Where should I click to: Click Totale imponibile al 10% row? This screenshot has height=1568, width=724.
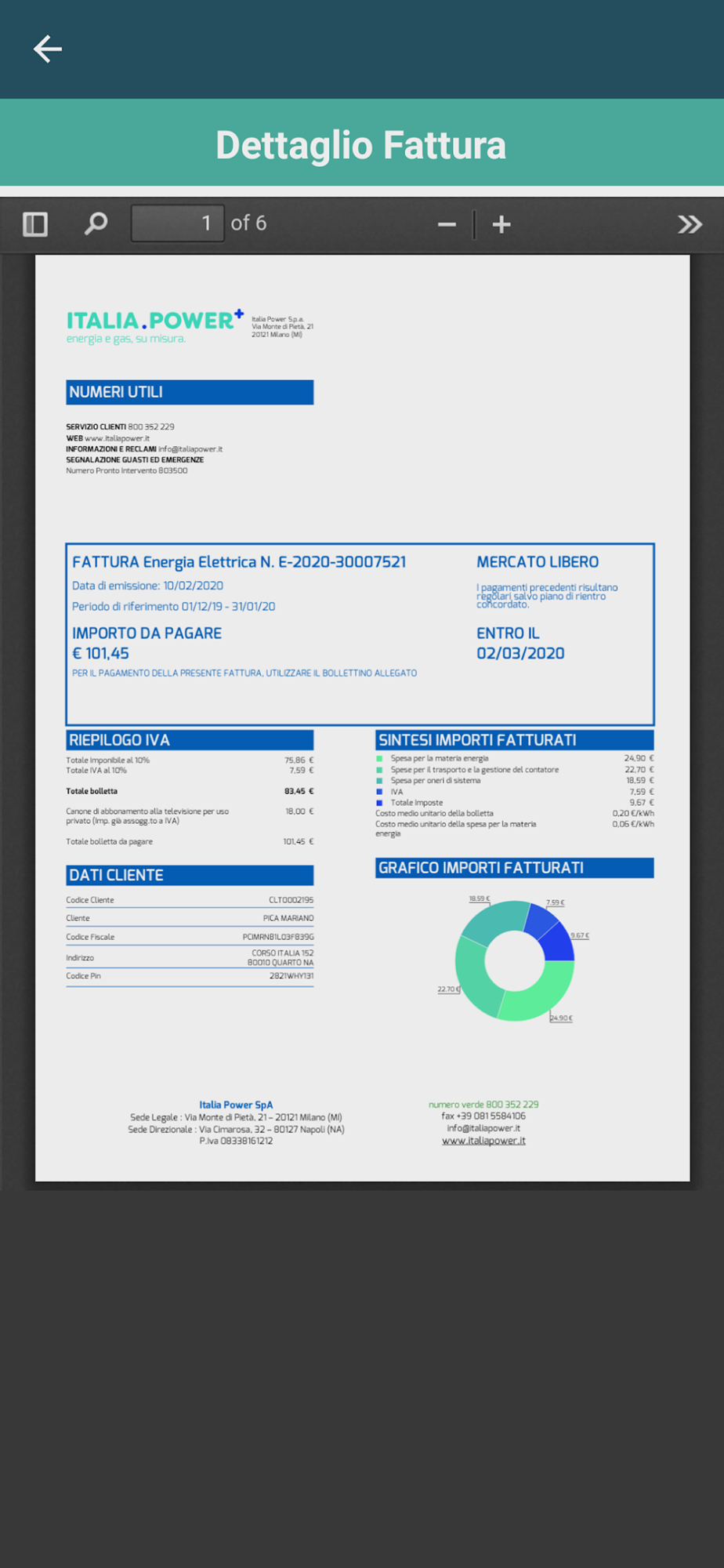point(190,760)
